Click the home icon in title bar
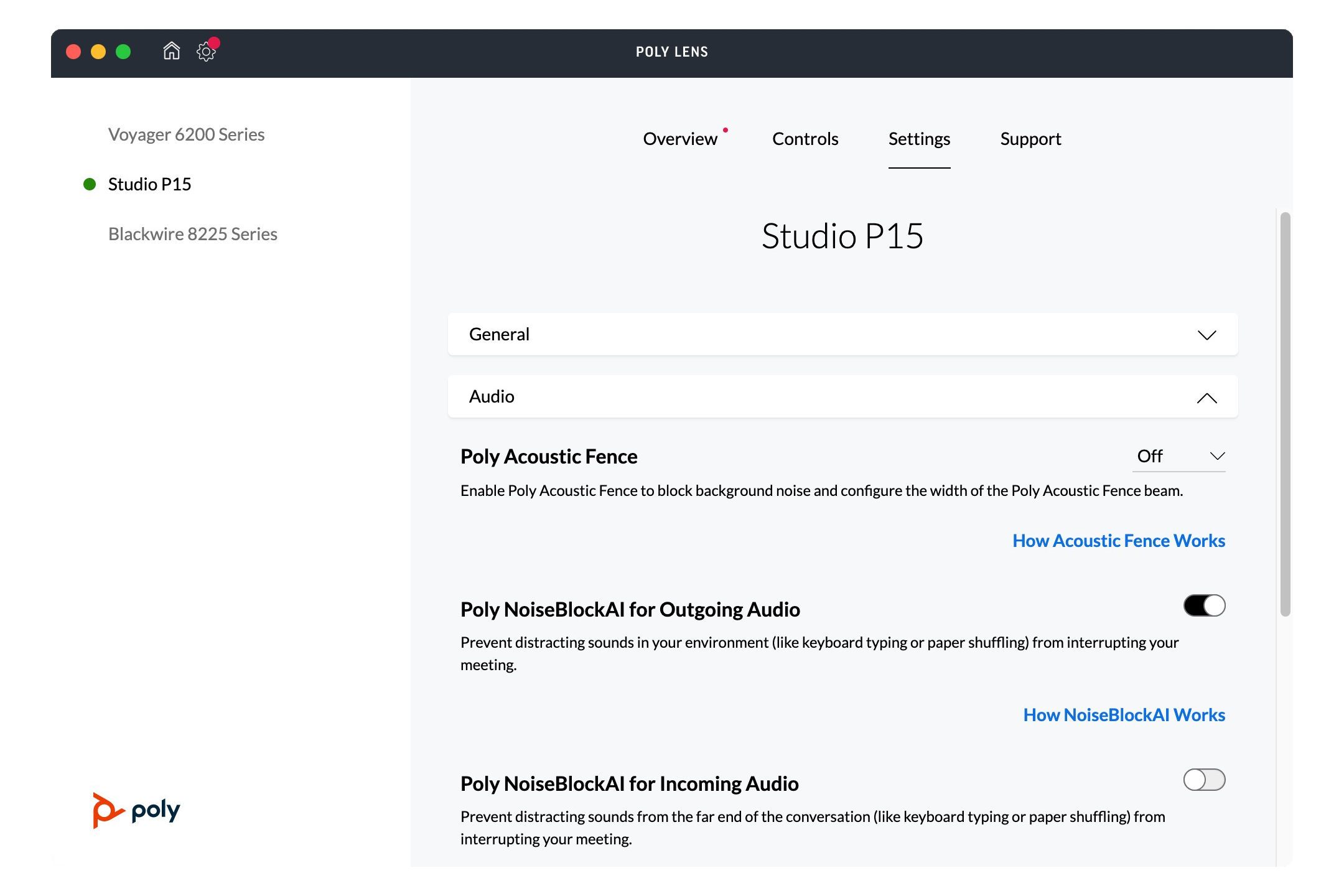This screenshot has width=1344, height=896. click(171, 51)
